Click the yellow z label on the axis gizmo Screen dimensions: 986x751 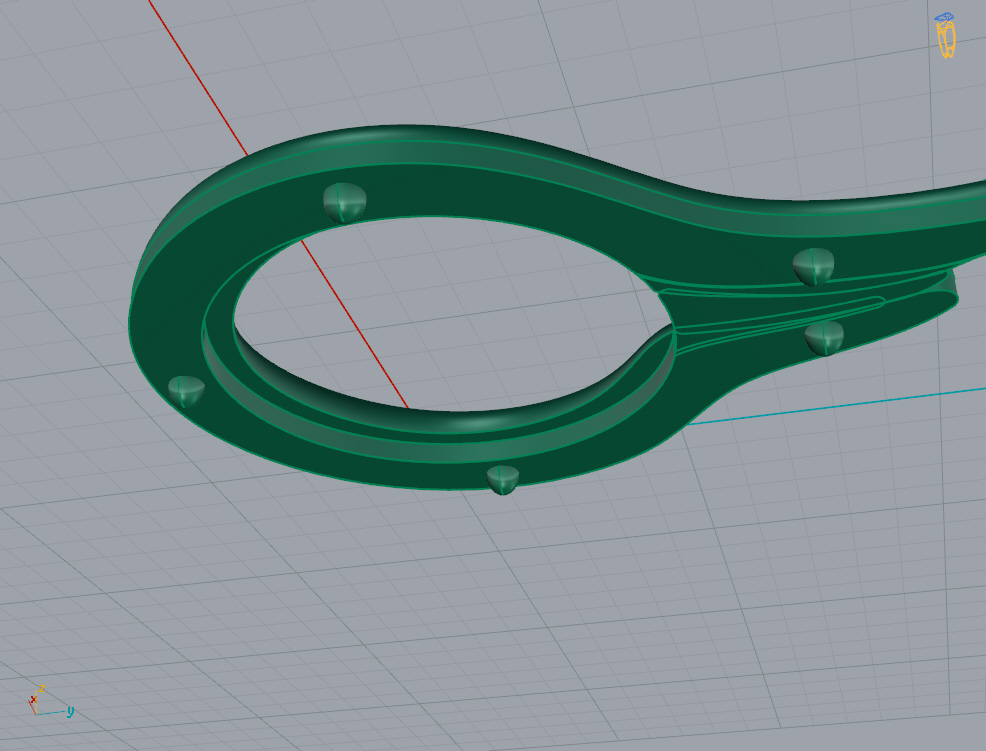tap(42, 689)
